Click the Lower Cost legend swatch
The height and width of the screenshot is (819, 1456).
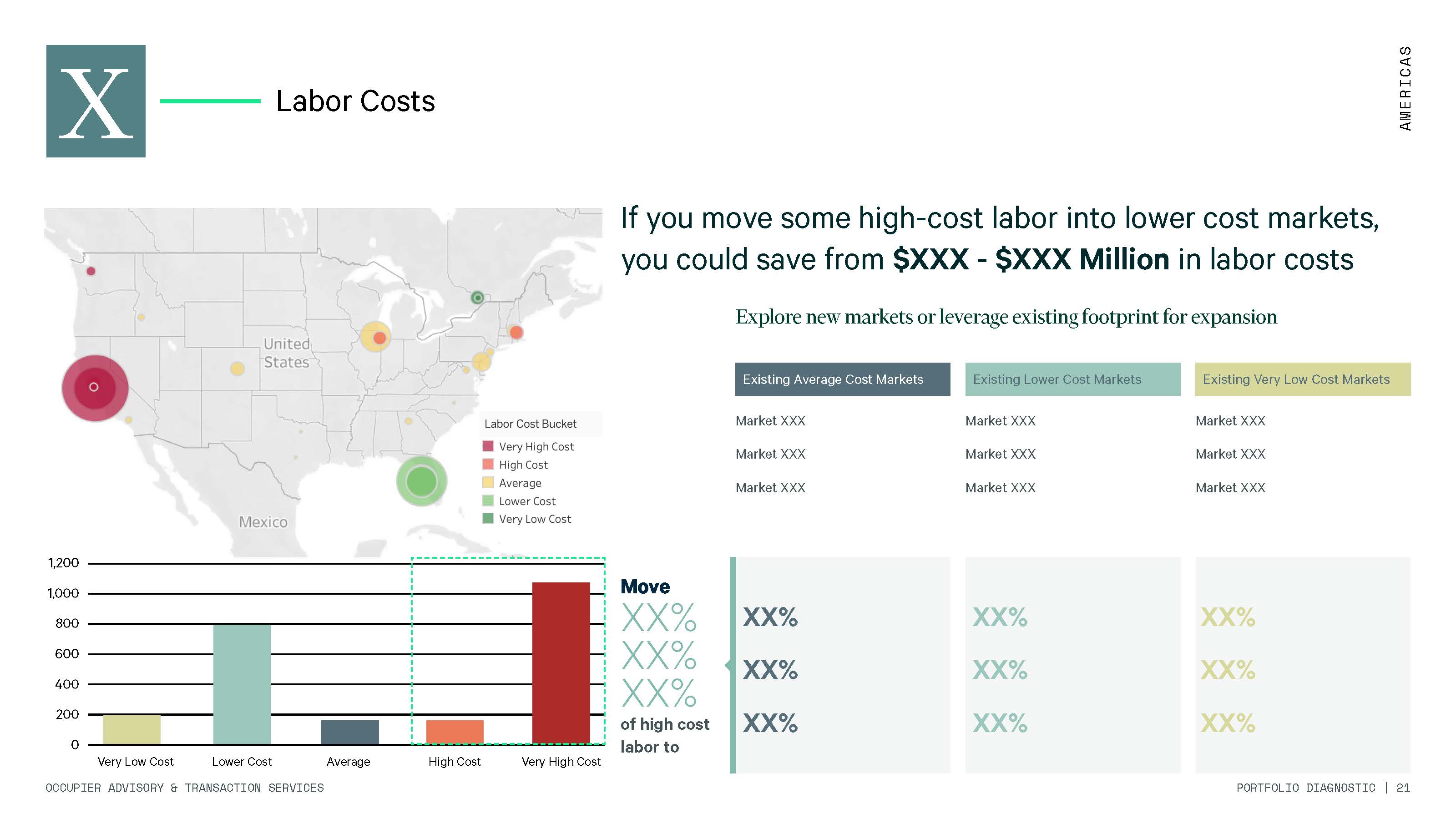[x=488, y=500]
